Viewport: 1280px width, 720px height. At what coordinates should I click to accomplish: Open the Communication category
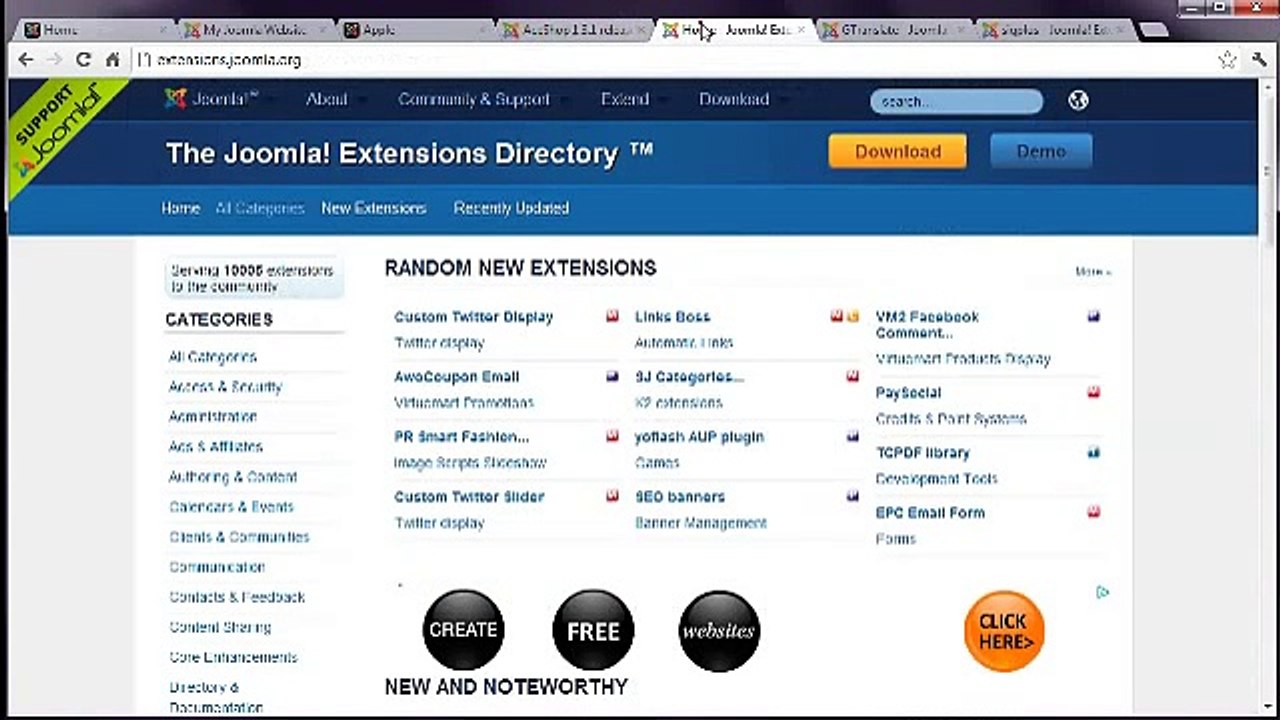[217, 566]
